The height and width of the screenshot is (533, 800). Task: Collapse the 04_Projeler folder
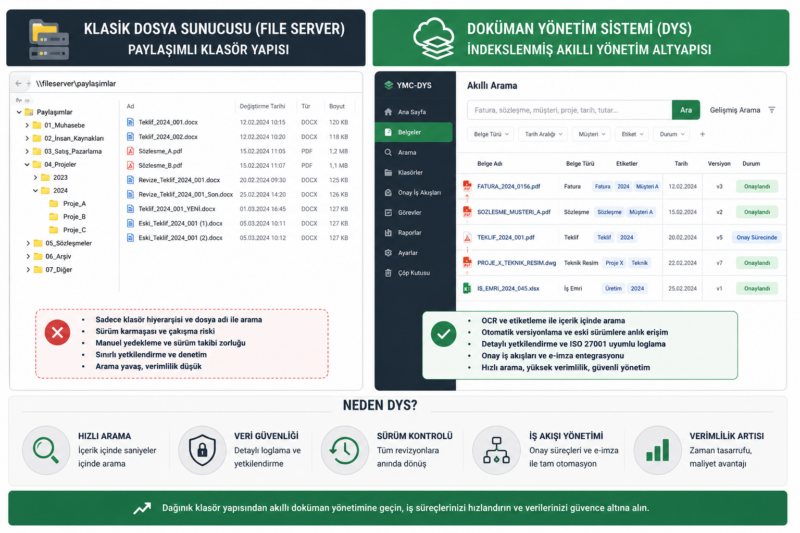click(27, 164)
